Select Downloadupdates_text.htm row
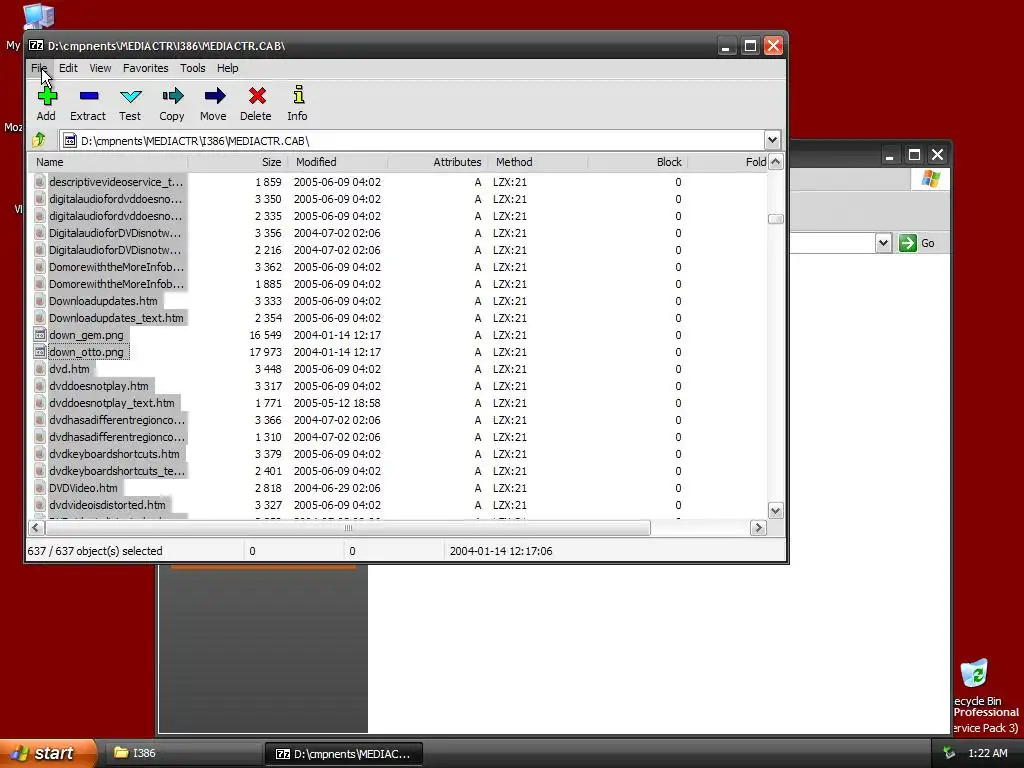This screenshot has height=768, width=1024. [116, 318]
